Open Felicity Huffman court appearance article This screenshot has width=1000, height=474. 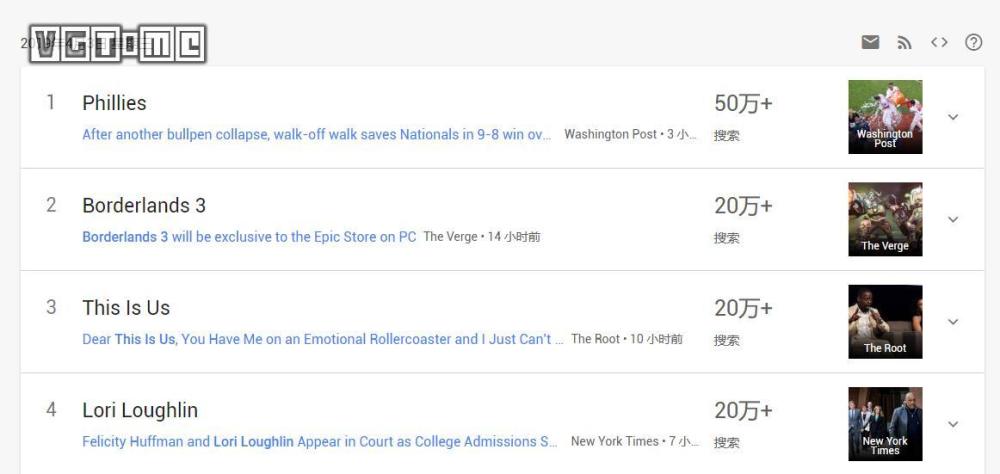[320, 441]
